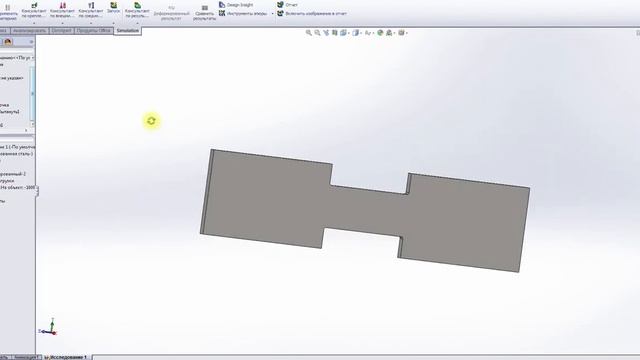640x360 pixels.
Task: Open the results advisor (Консультант по результатам)
Action: click(x=137, y=10)
